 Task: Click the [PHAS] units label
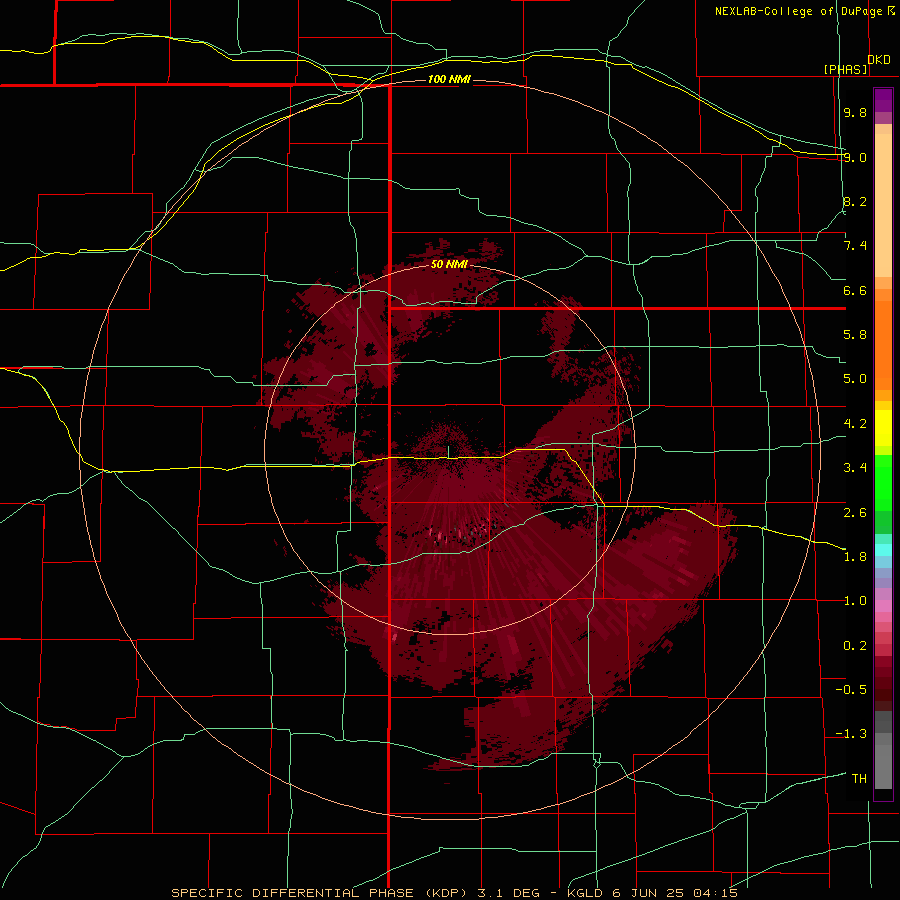click(845, 69)
